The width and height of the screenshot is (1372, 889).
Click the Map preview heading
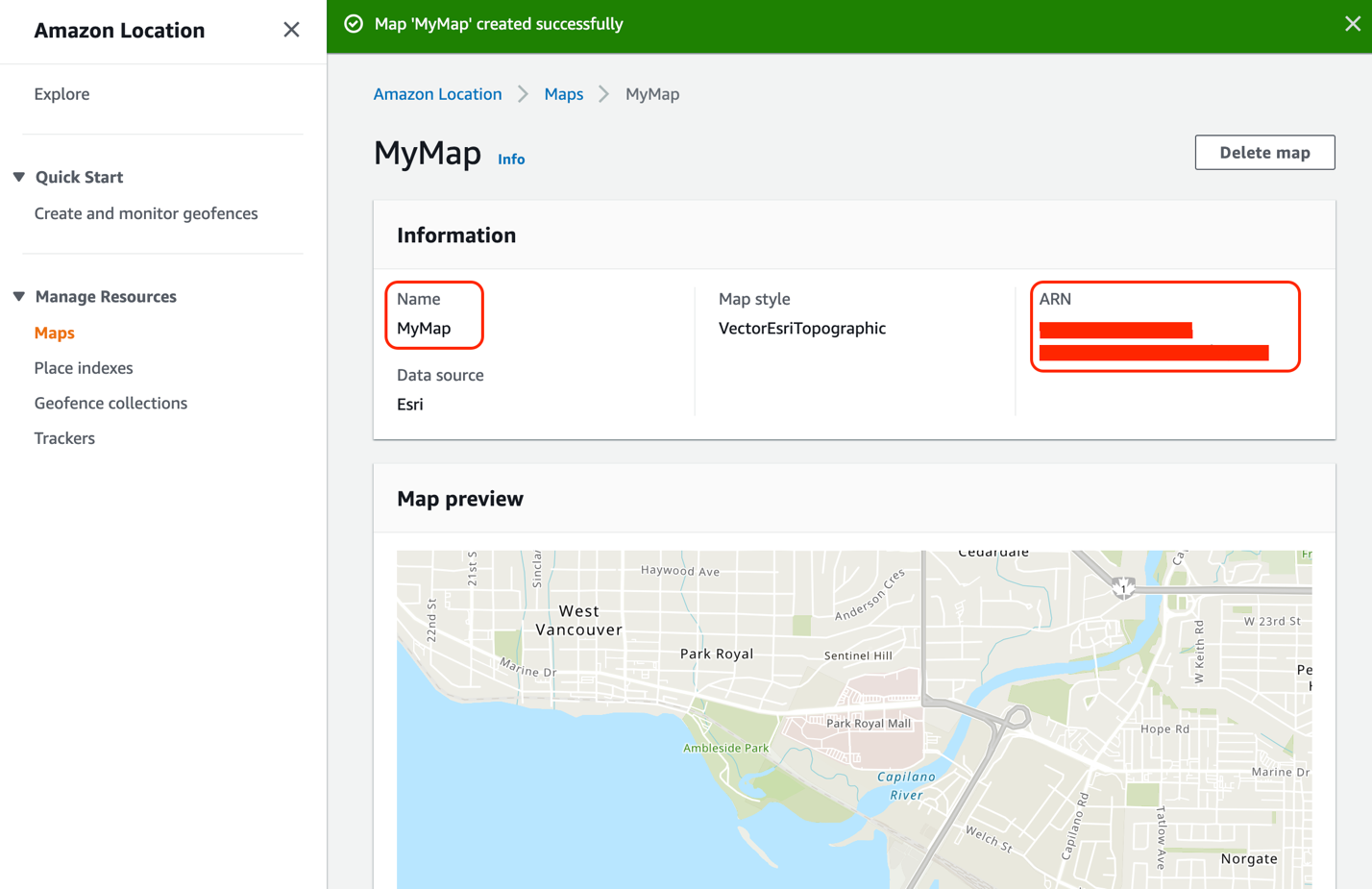tap(460, 499)
